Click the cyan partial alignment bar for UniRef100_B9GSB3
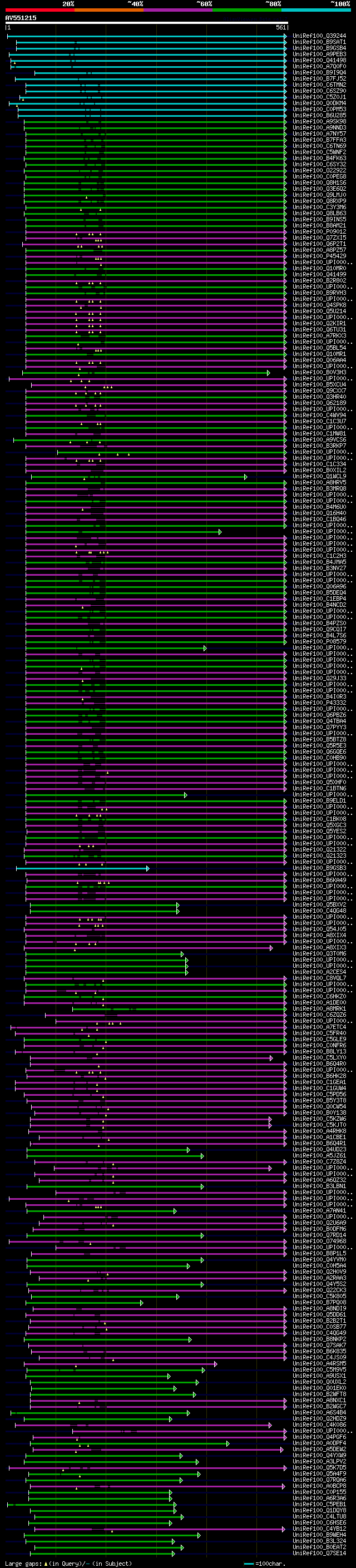Image resolution: width=356 pixels, height=1568 pixels. point(82,868)
